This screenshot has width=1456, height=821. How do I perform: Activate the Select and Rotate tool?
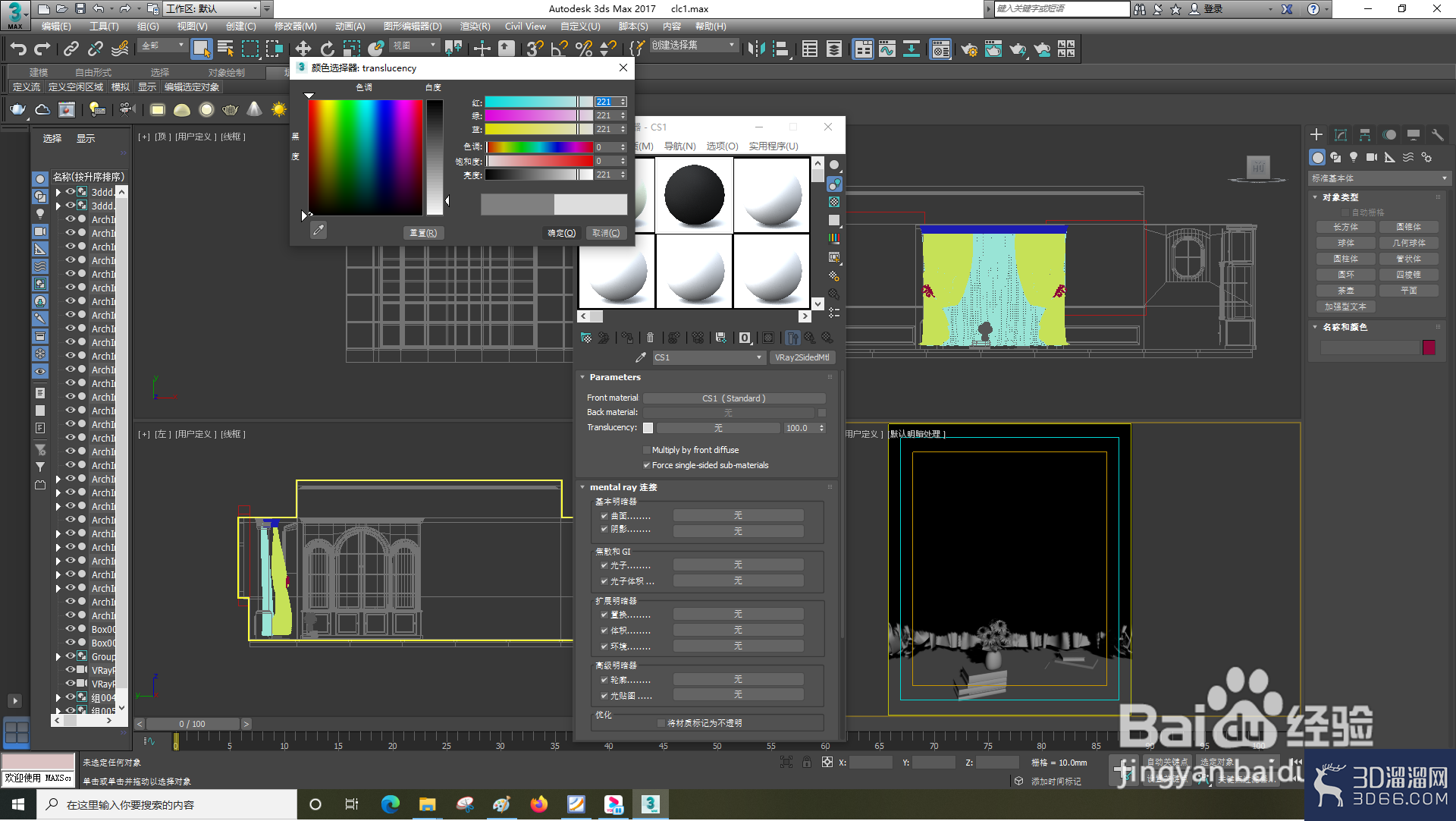[327, 49]
